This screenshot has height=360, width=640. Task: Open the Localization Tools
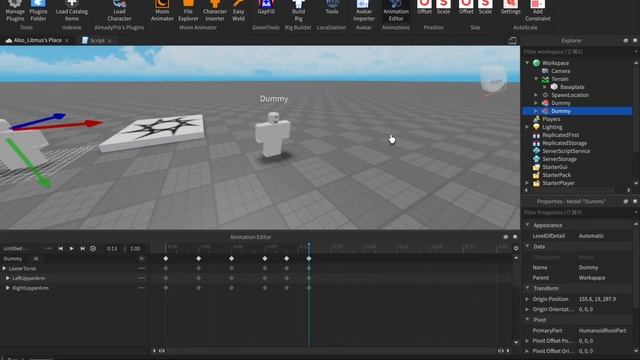332,8
